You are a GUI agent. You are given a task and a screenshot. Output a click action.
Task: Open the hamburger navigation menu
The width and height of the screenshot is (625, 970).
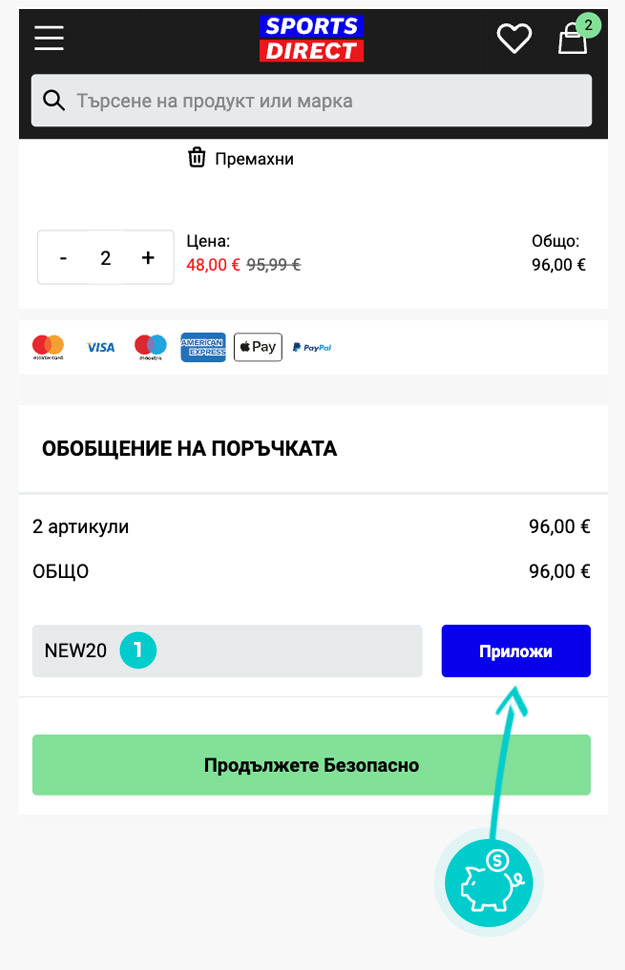pyautogui.click(x=49, y=38)
